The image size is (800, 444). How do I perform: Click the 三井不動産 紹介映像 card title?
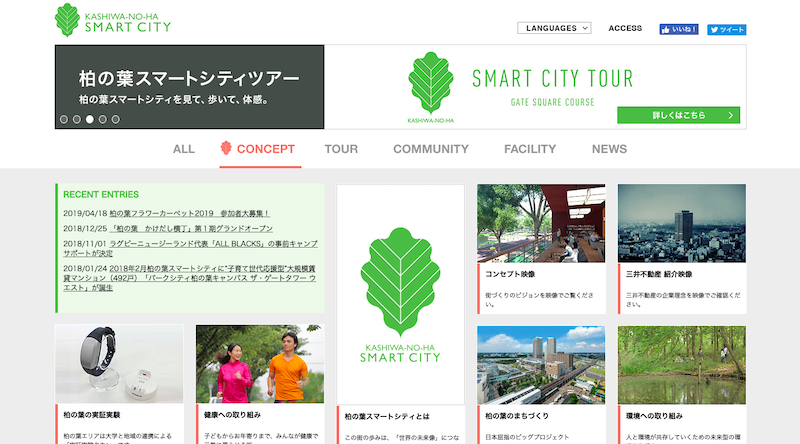659,274
